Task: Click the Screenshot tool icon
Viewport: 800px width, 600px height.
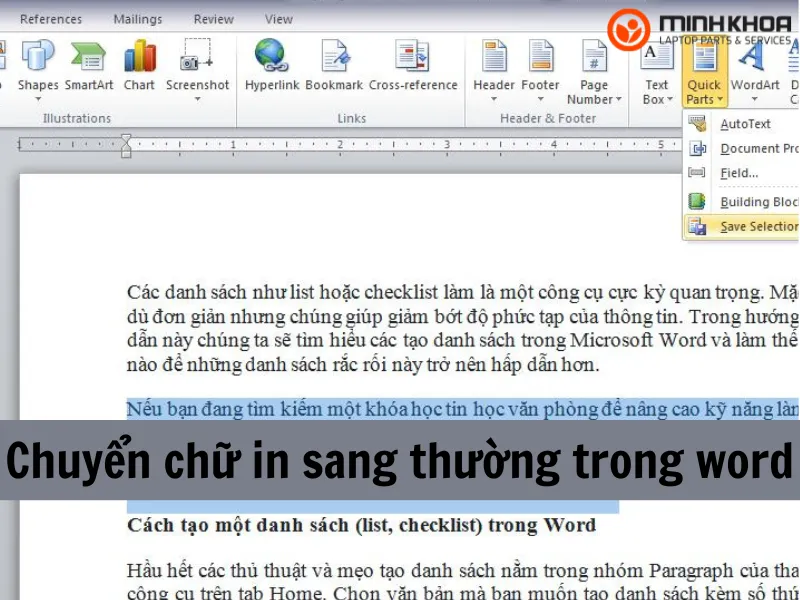Action: click(196, 55)
